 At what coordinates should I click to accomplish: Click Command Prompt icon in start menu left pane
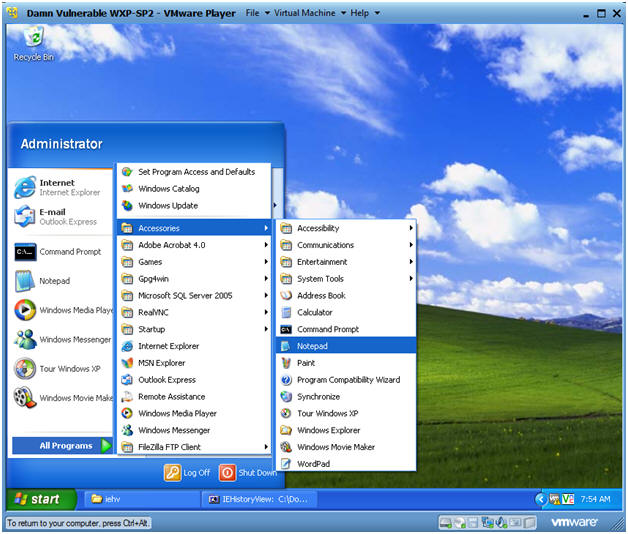pyautogui.click(x=25, y=252)
